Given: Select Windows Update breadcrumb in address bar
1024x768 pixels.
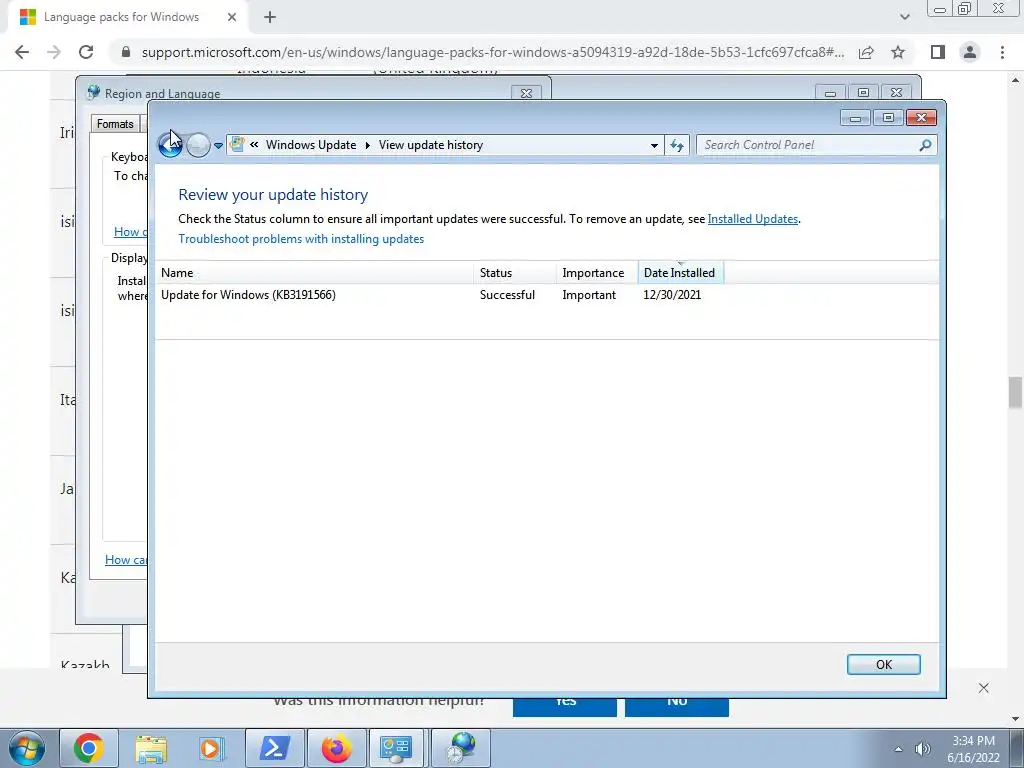Looking at the screenshot, I should 311,145.
